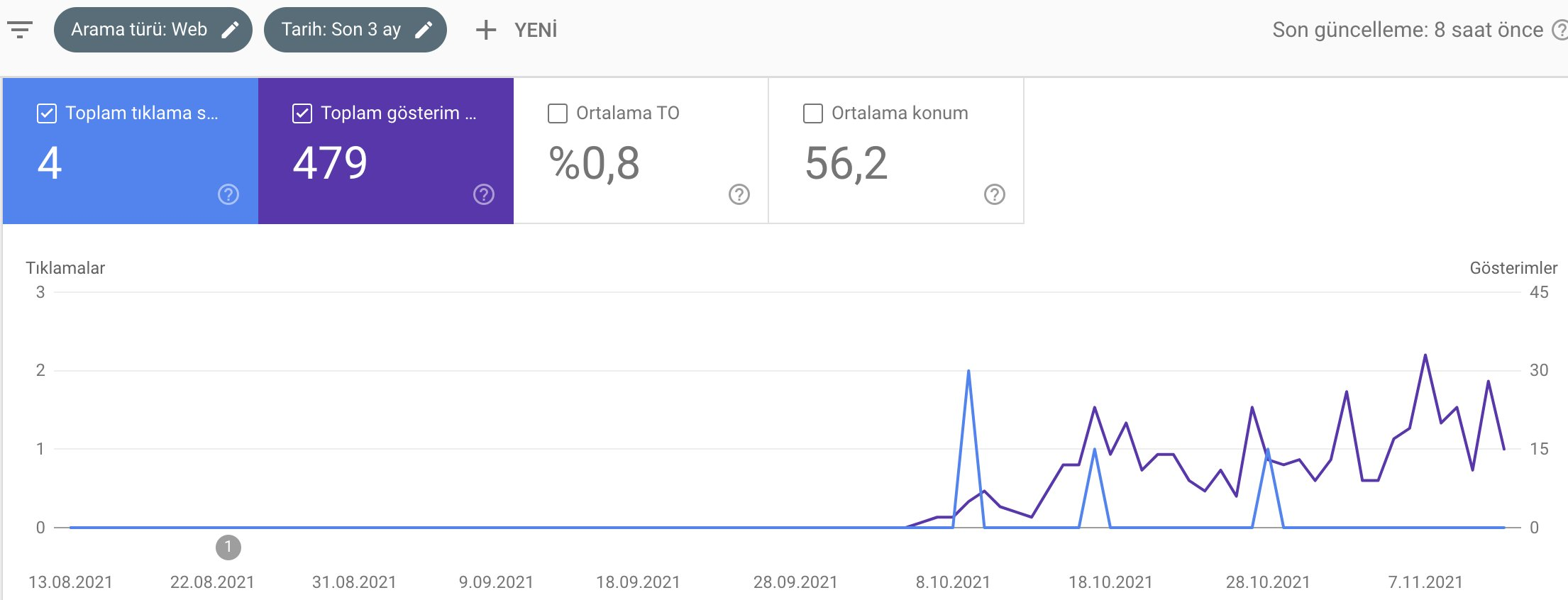The height and width of the screenshot is (600, 1568).
Task: Enable the Ortalama konum checkbox
Action: (x=813, y=113)
